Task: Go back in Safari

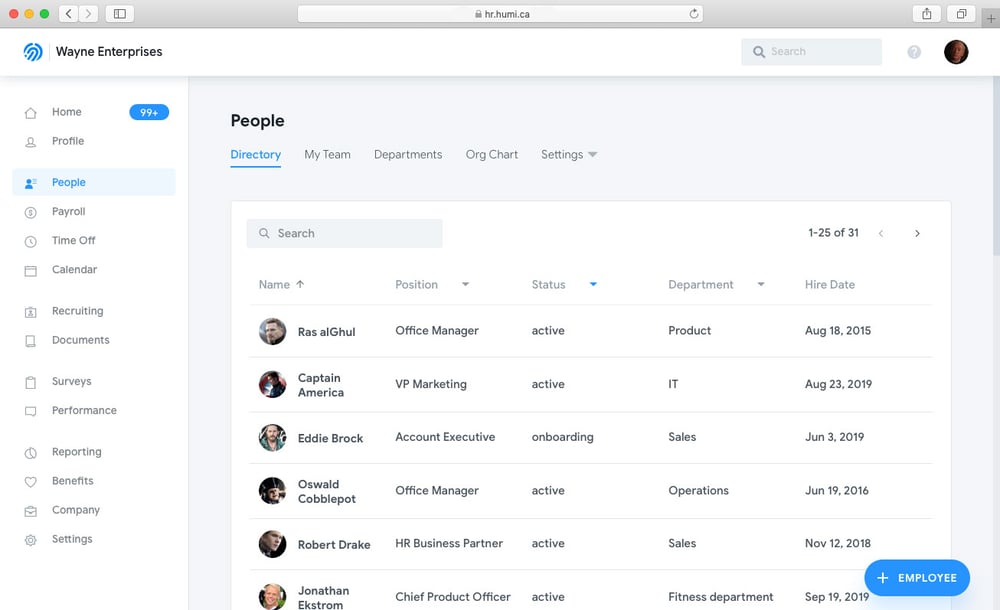Action: pyautogui.click(x=68, y=13)
